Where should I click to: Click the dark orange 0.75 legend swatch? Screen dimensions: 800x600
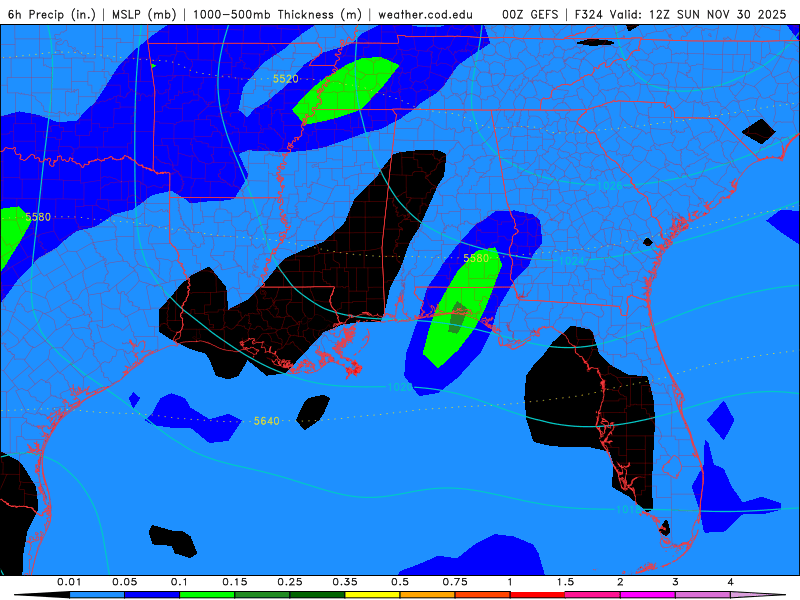point(483,595)
